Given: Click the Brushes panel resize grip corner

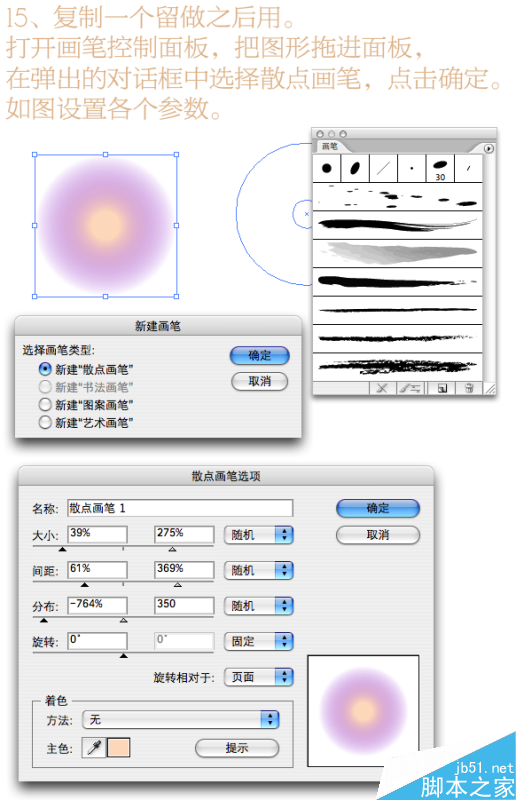Looking at the screenshot, I should coord(489,389).
